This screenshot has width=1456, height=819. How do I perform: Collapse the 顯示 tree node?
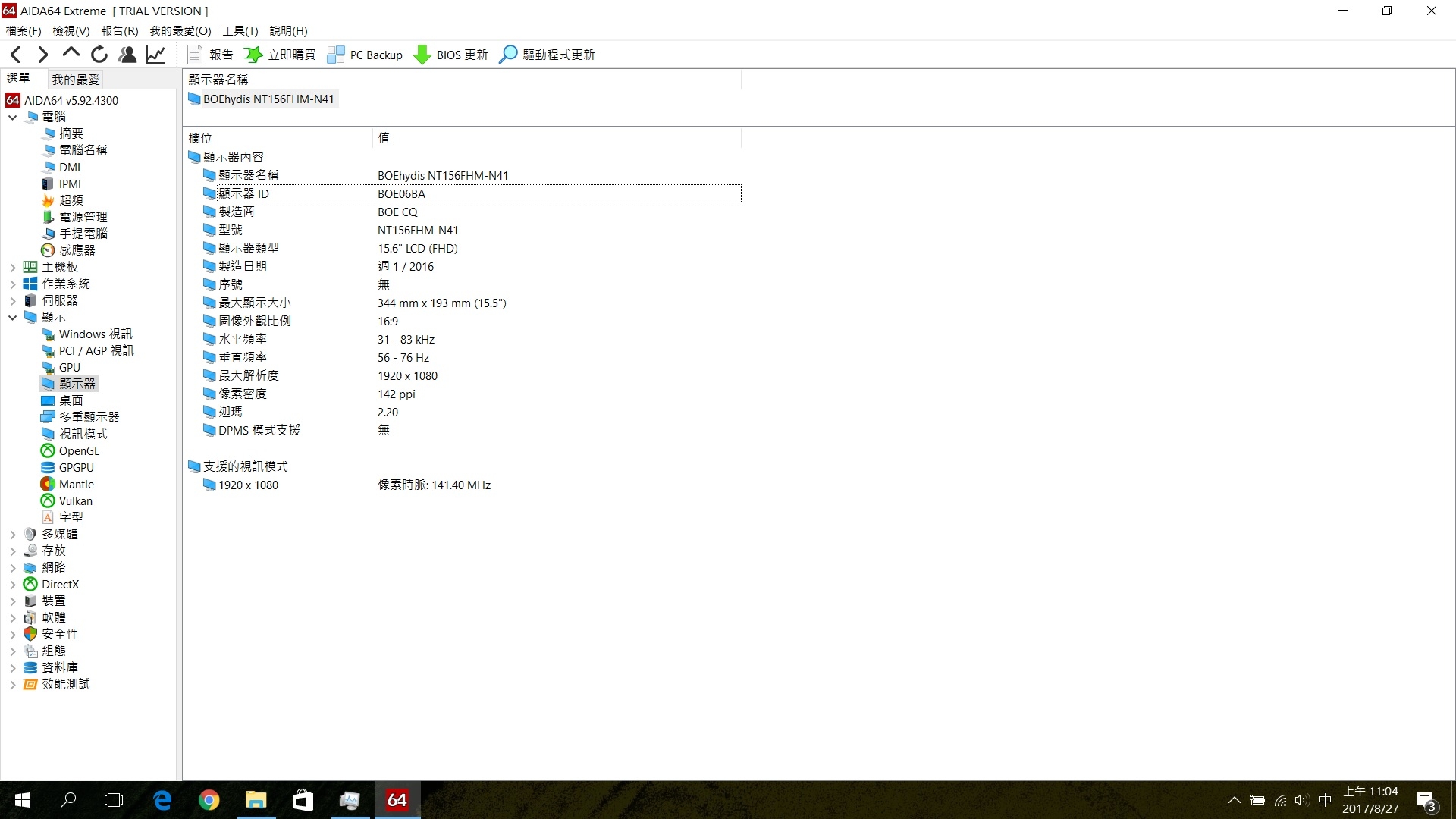click(13, 318)
